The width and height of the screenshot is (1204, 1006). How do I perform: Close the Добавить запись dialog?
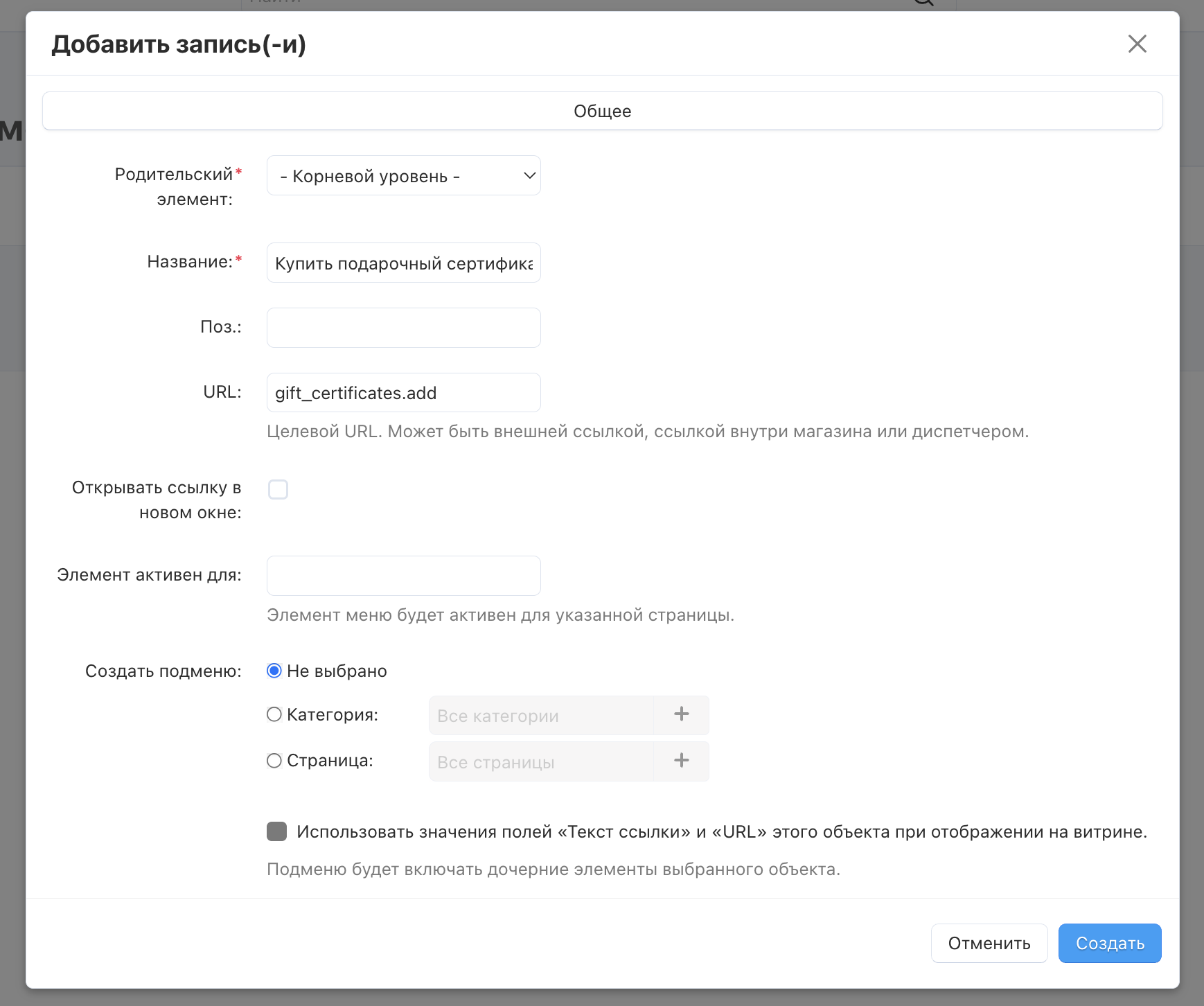point(1137,44)
